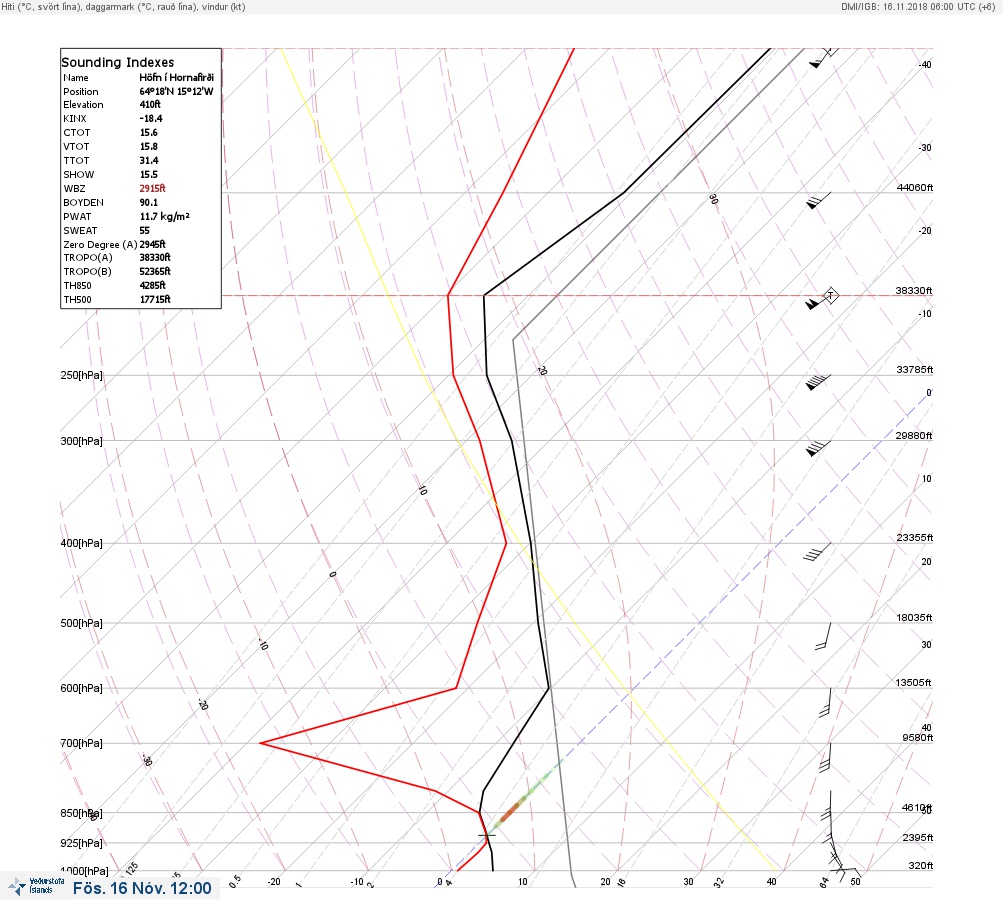Click the KINX value -18.4
The width and height of the screenshot is (1003, 900).
151,118
